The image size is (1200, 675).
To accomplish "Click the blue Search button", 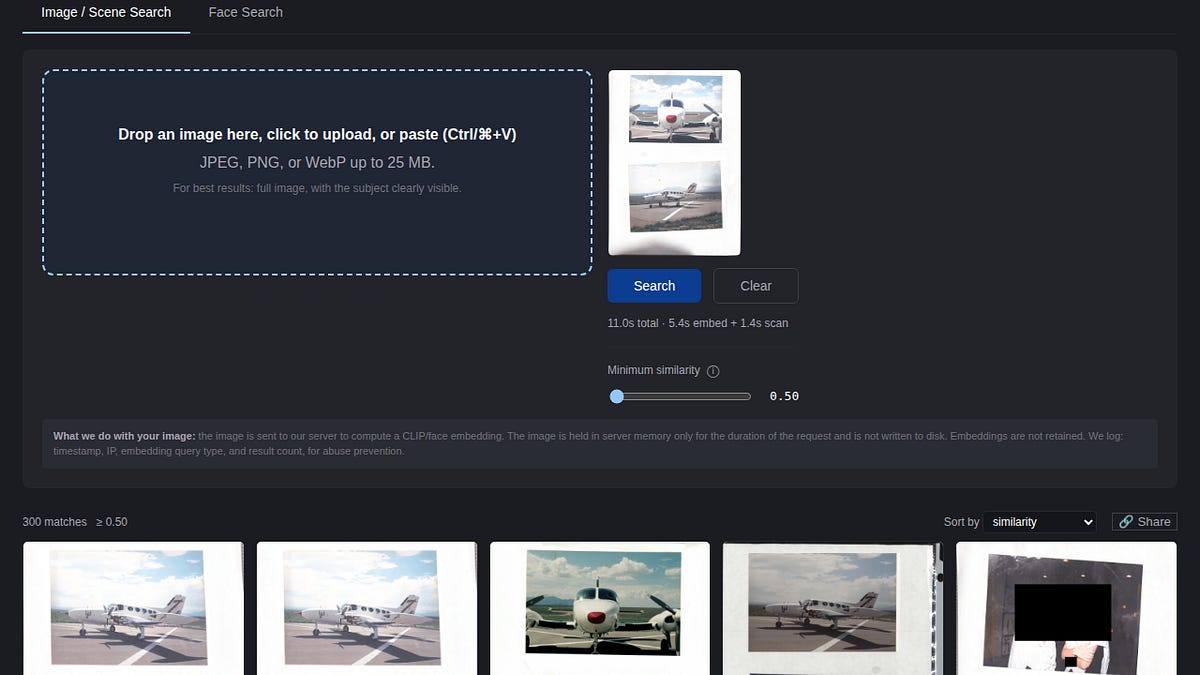I will coord(654,286).
